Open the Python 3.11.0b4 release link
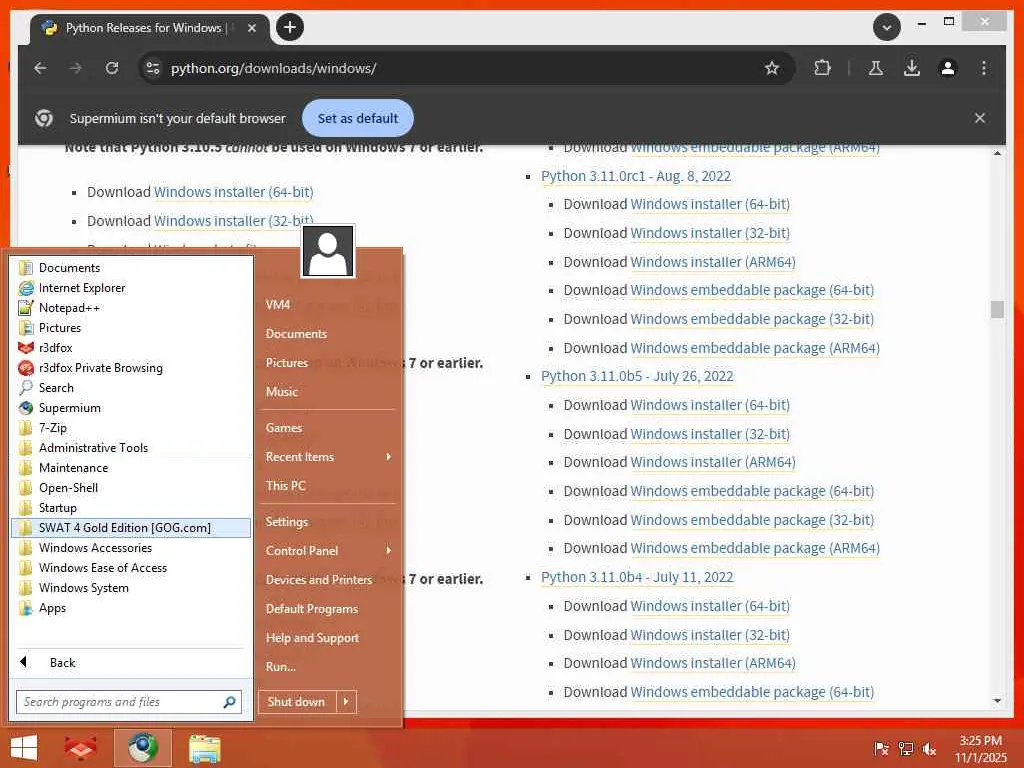 [637, 577]
